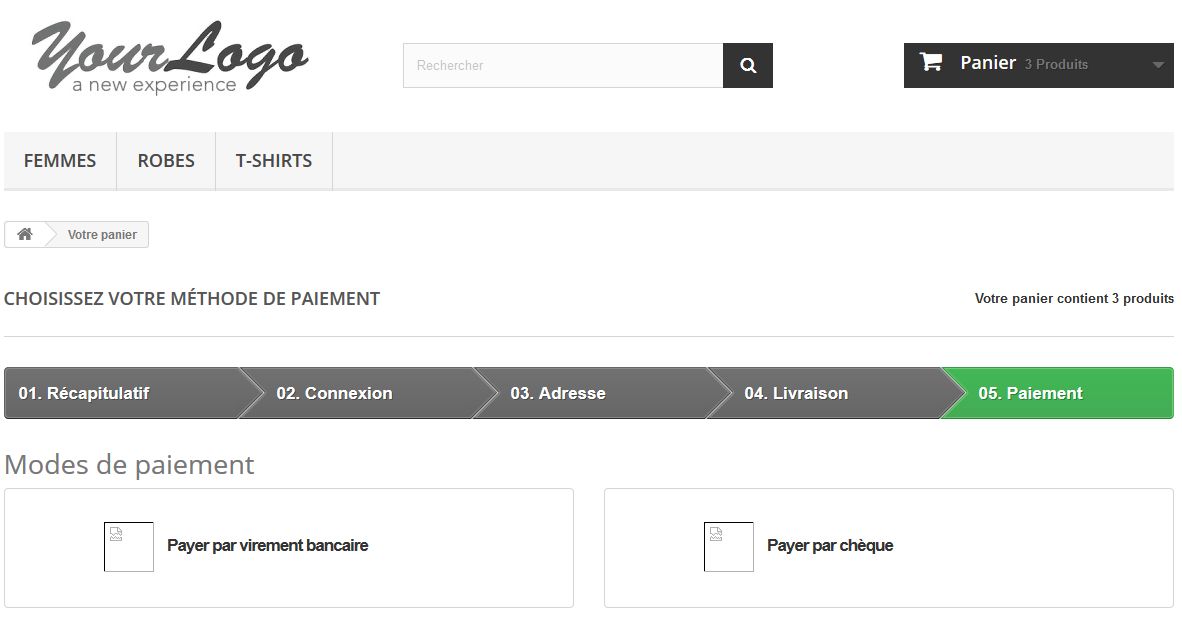Click the magnifier search button
The image size is (1182, 618).
pyautogui.click(x=747, y=66)
